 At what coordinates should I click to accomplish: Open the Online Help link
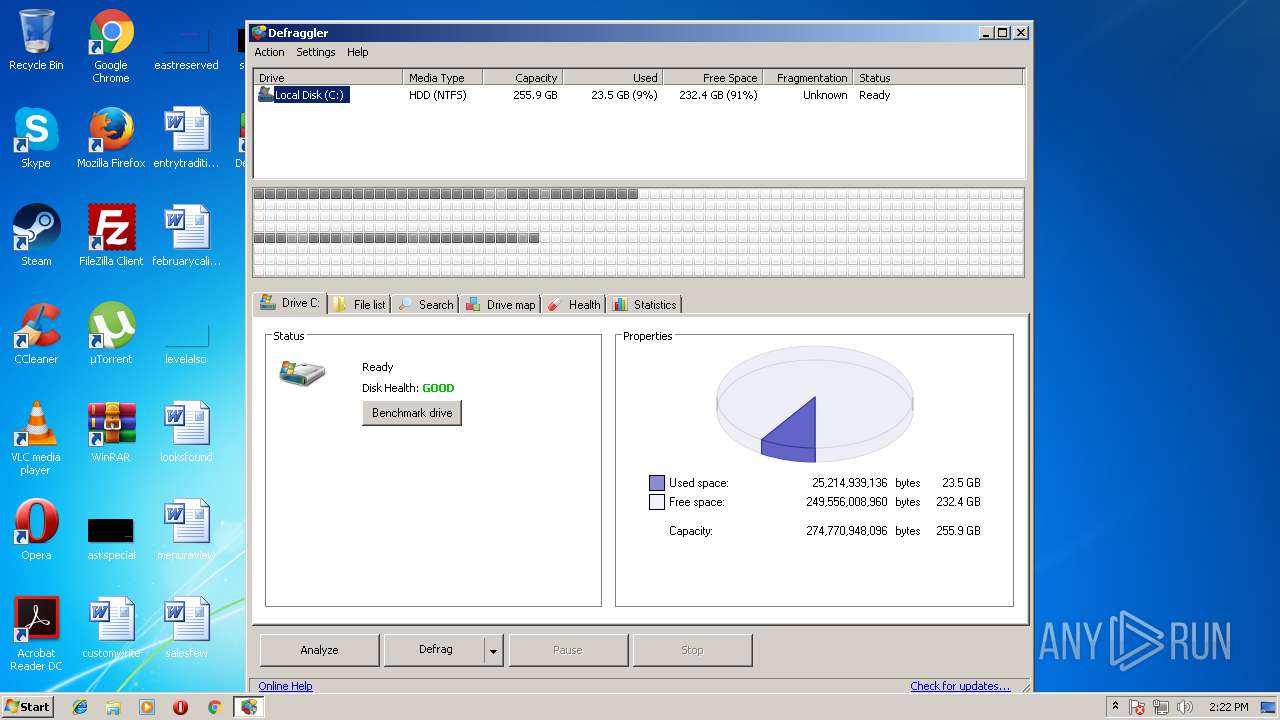pyautogui.click(x=286, y=686)
